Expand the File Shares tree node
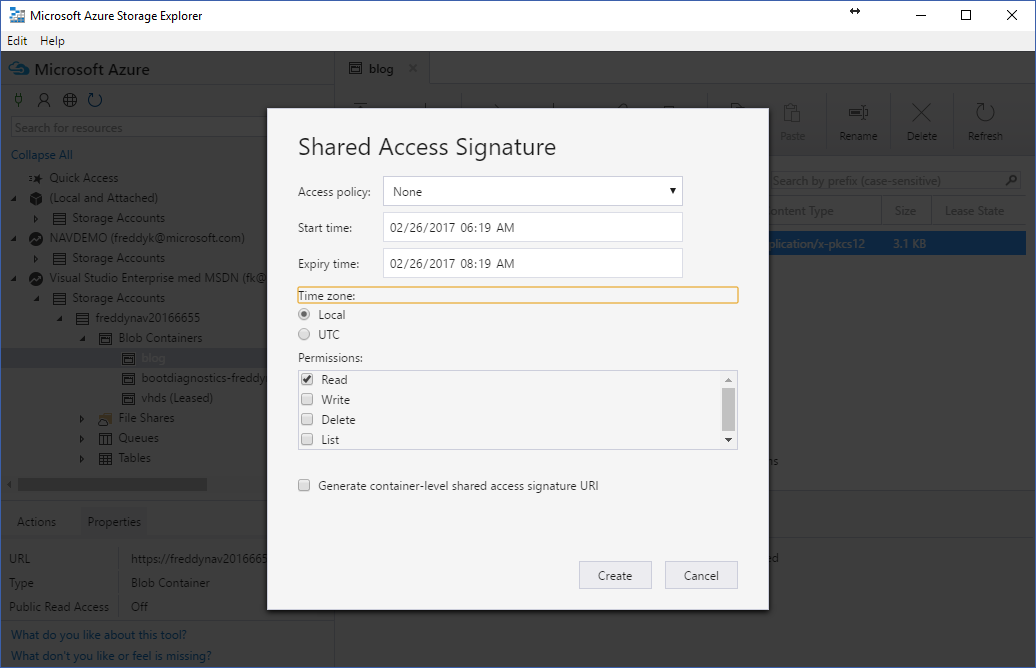 (x=82, y=418)
